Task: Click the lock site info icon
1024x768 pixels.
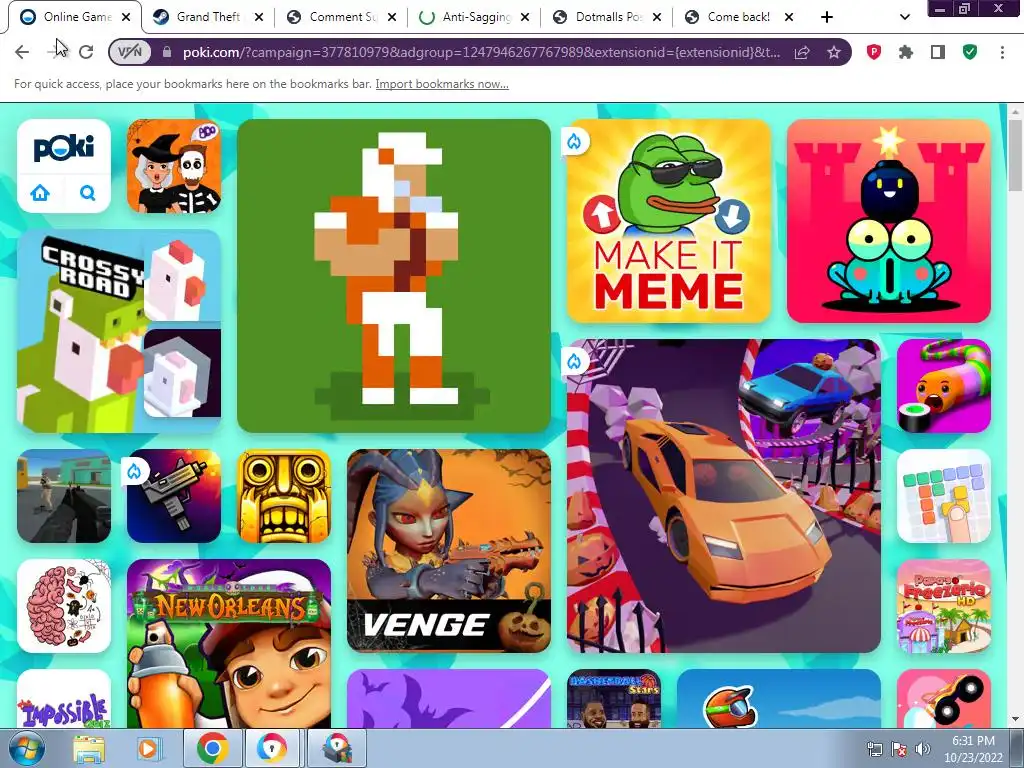Action: [167, 52]
